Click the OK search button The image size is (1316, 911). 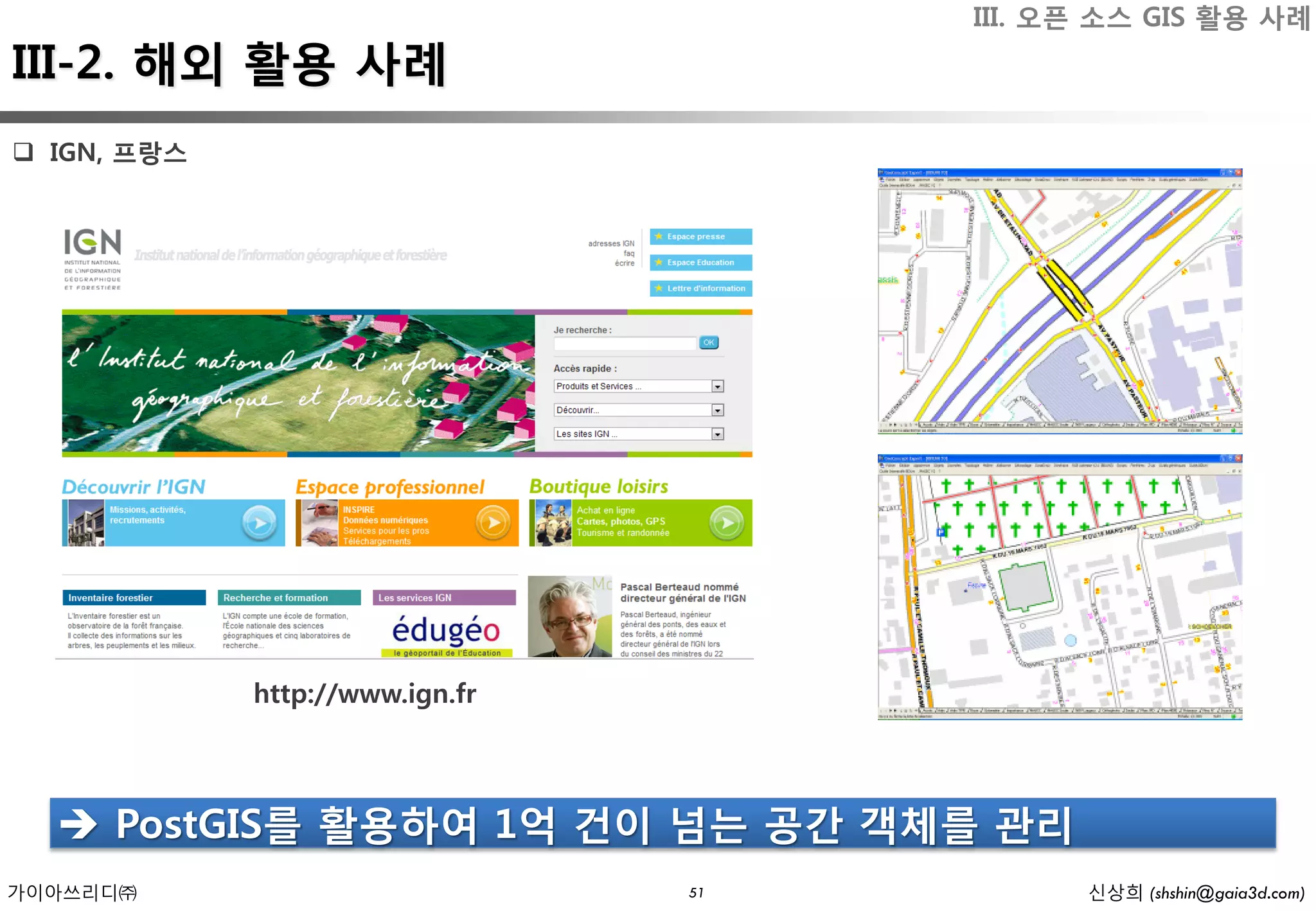point(709,342)
